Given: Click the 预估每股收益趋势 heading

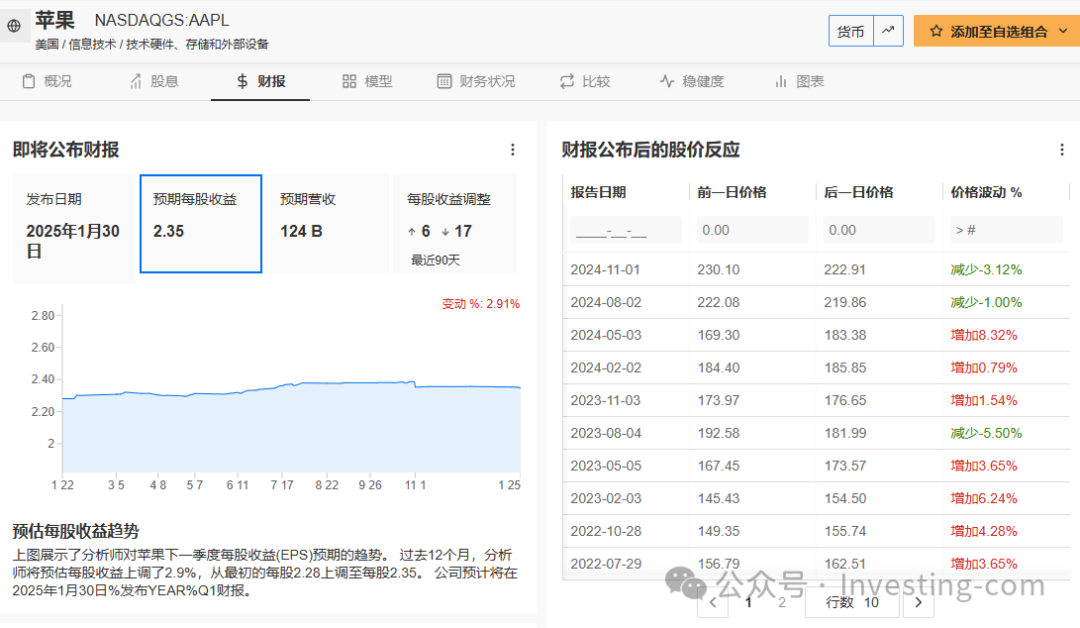Looking at the screenshot, I should (76, 531).
